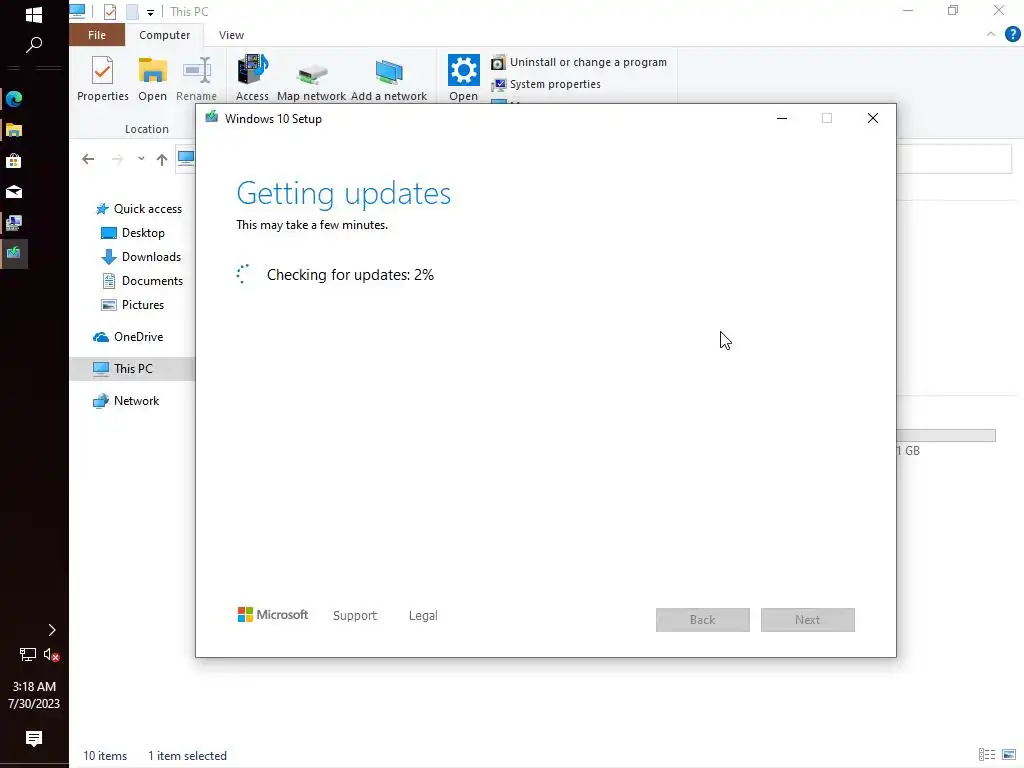
Task: Open File Explorer taskbar icon
Action: pos(14,130)
